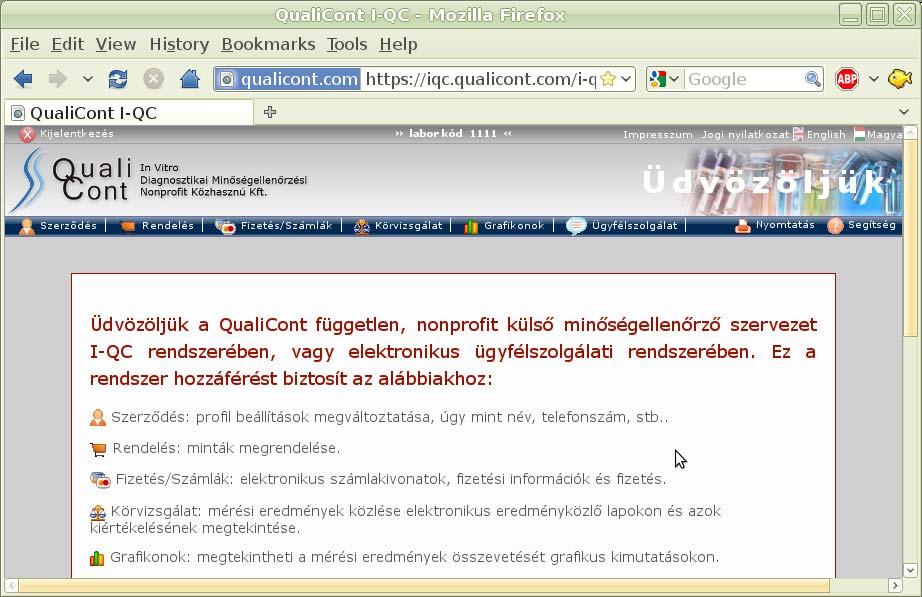Open the Google search engine selector
Viewport: 922px width, 597px height.
665,79
